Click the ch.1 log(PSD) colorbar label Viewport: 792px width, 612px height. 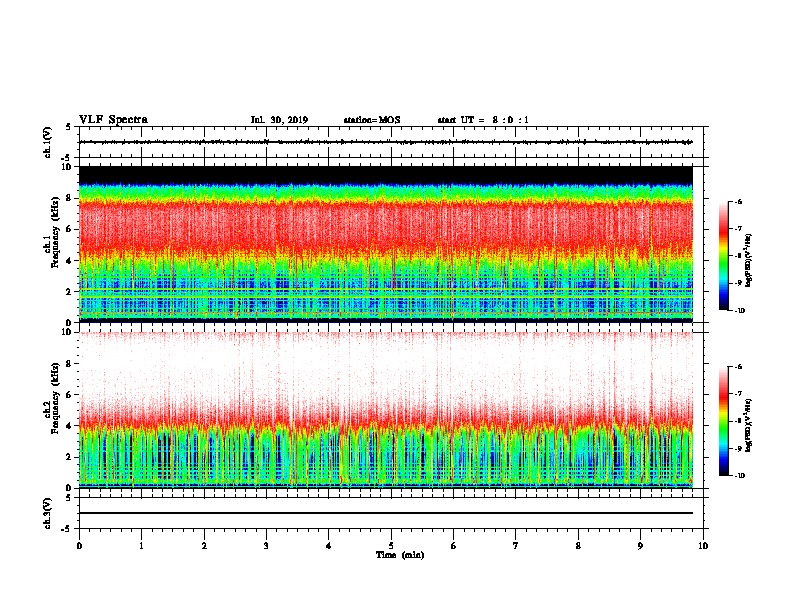coord(749,261)
